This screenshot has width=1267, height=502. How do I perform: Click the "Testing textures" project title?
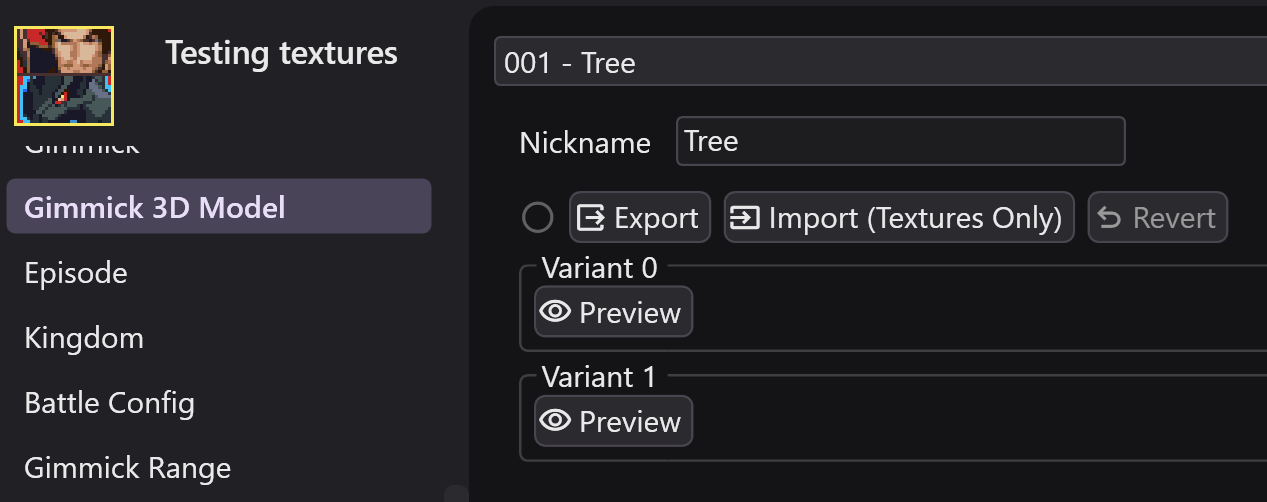tap(281, 53)
